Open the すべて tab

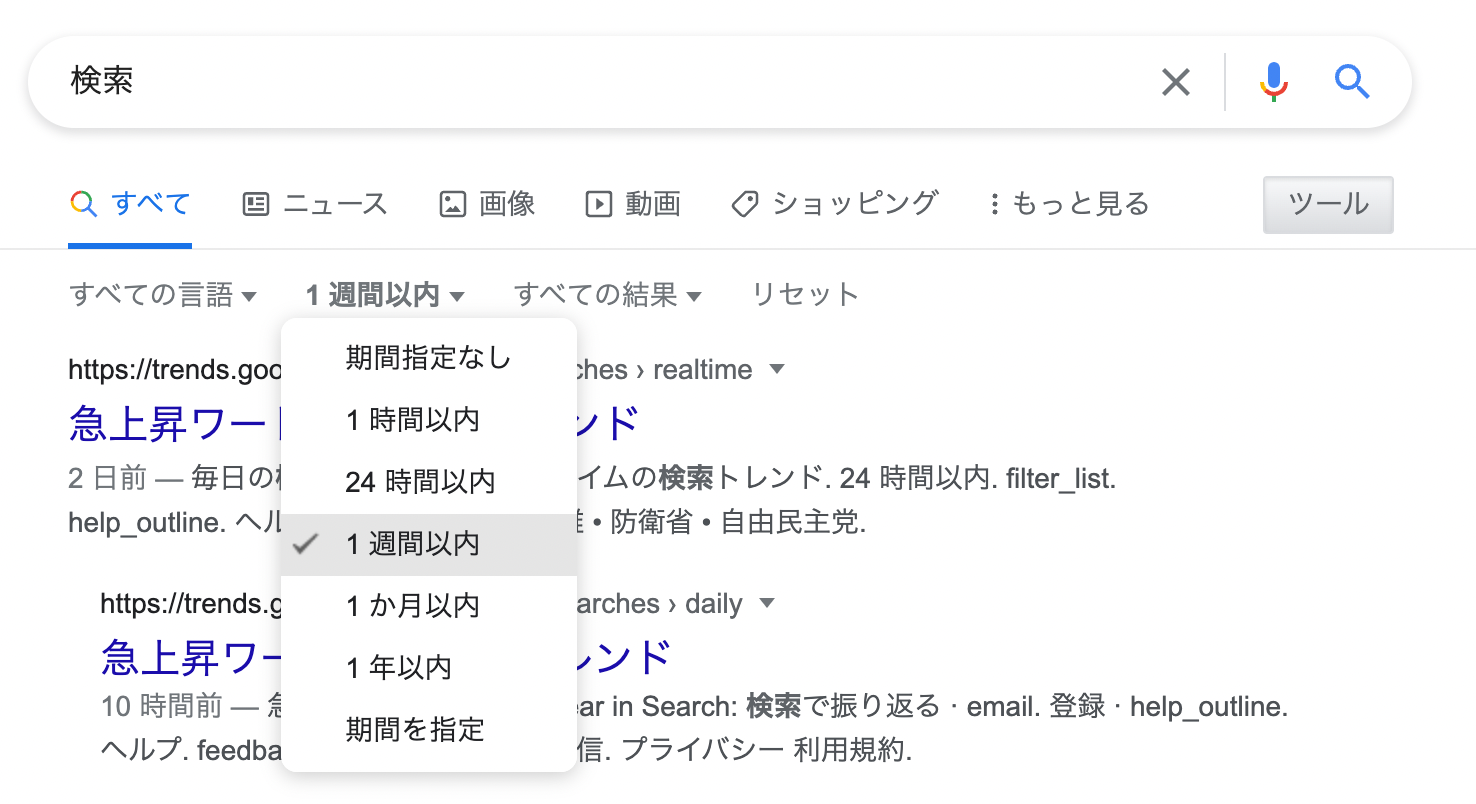coord(130,204)
